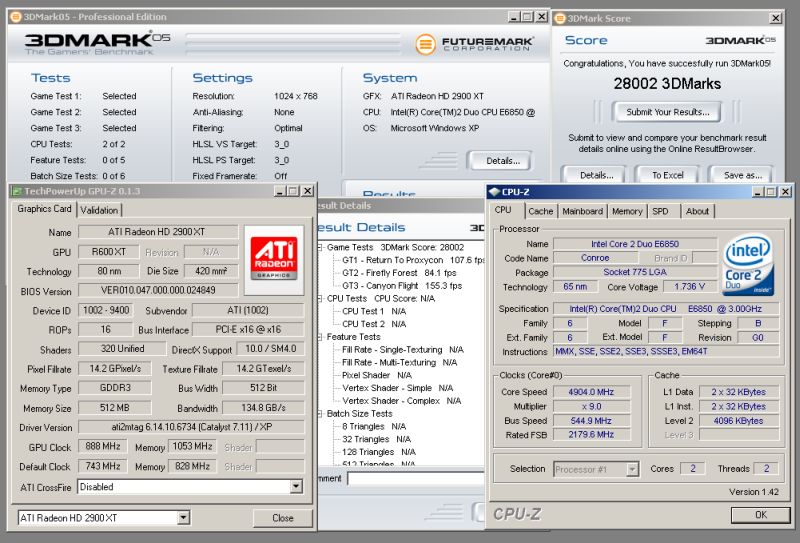Image resolution: width=800 pixels, height=543 pixels.
Task: Select Vertex Shader - Complex row
Action: (402, 401)
